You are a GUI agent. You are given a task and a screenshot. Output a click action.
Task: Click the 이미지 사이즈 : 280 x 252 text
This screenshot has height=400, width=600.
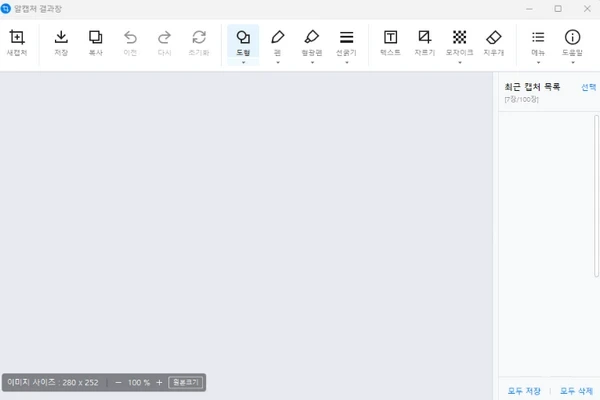[x=53, y=382]
